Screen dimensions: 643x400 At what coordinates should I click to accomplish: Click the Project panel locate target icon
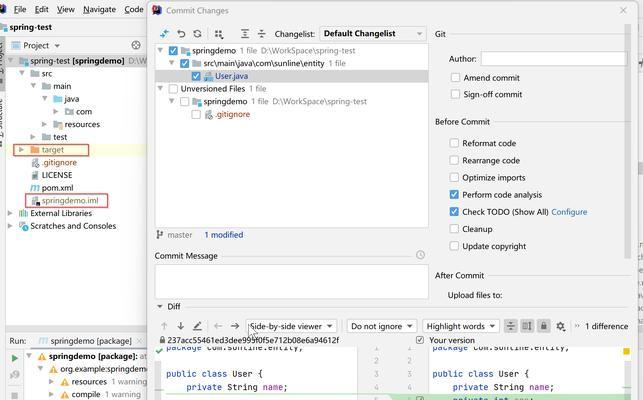coord(136,45)
